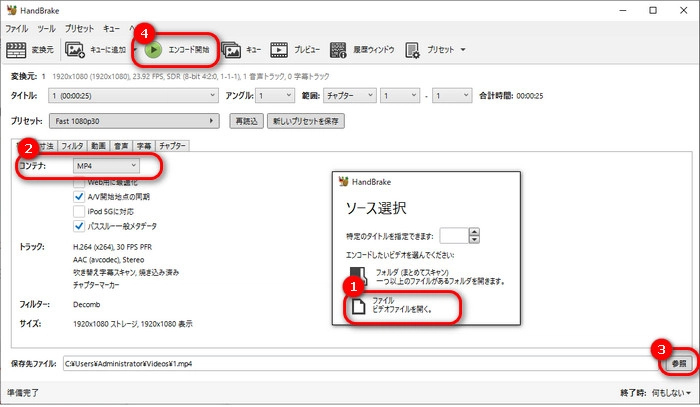Click the HandBrake logo in the title bar
The width and height of the screenshot is (700, 407).
[x=12, y=10]
